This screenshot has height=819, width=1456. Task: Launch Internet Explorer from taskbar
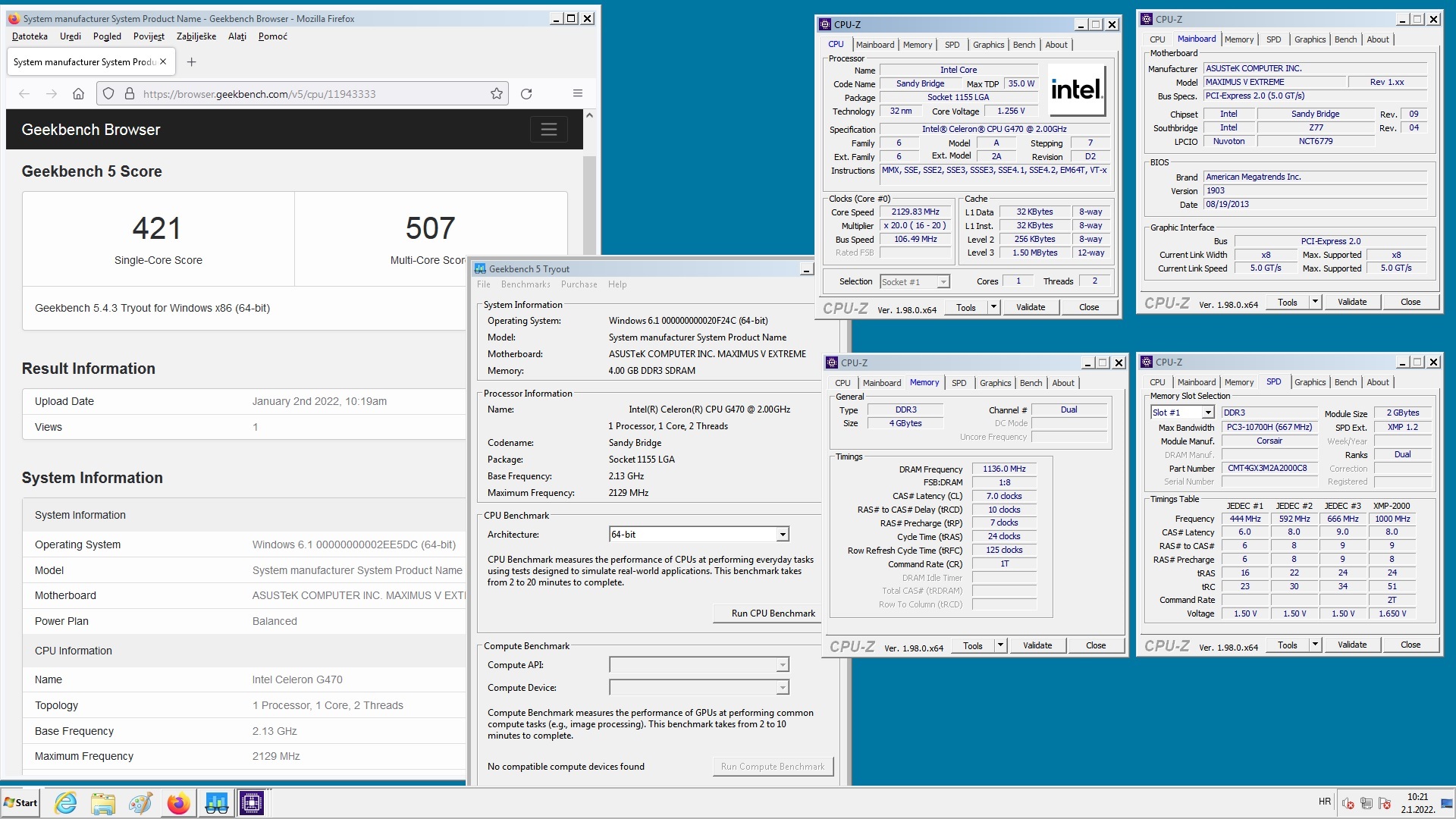pyautogui.click(x=66, y=803)
